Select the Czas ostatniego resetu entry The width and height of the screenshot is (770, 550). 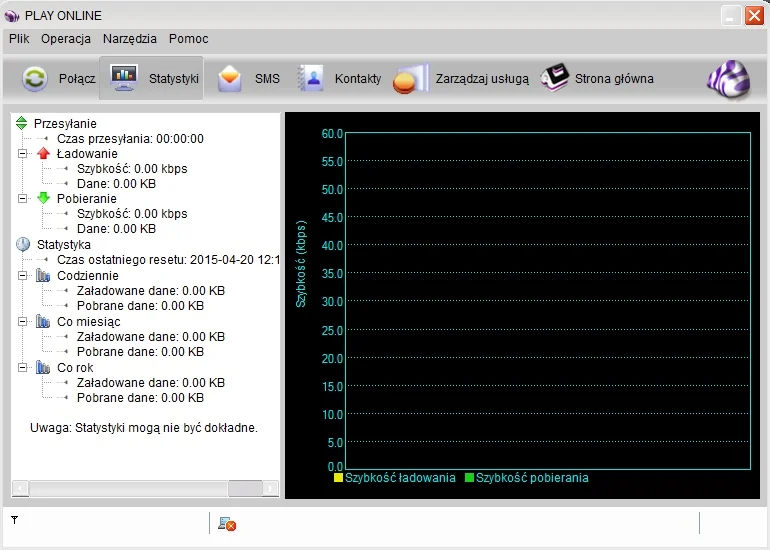168,260
